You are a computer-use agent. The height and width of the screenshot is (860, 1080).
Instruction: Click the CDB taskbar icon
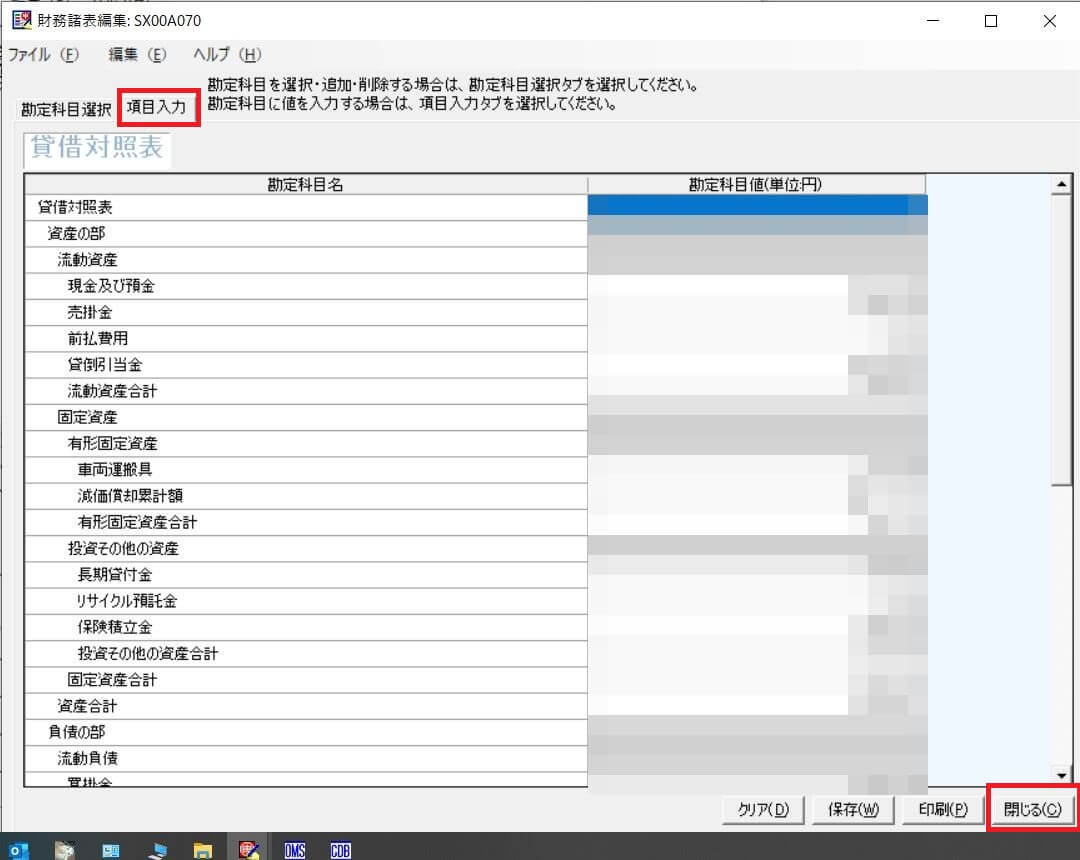[340, 850]
